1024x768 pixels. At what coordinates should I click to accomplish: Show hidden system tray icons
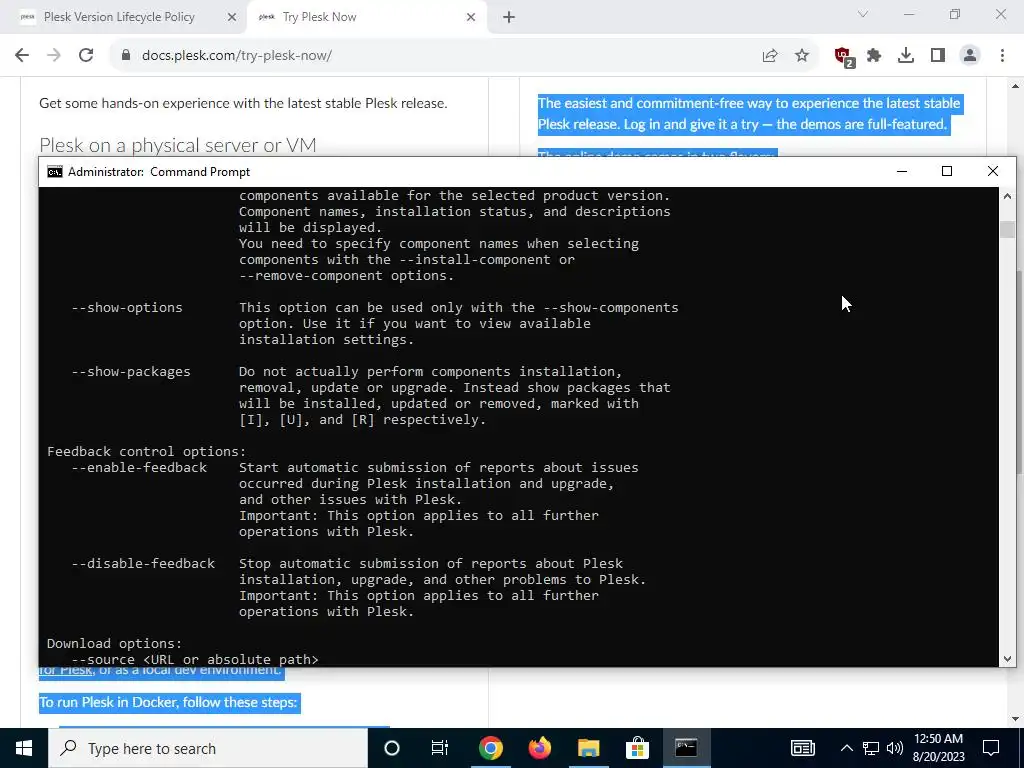846,748
